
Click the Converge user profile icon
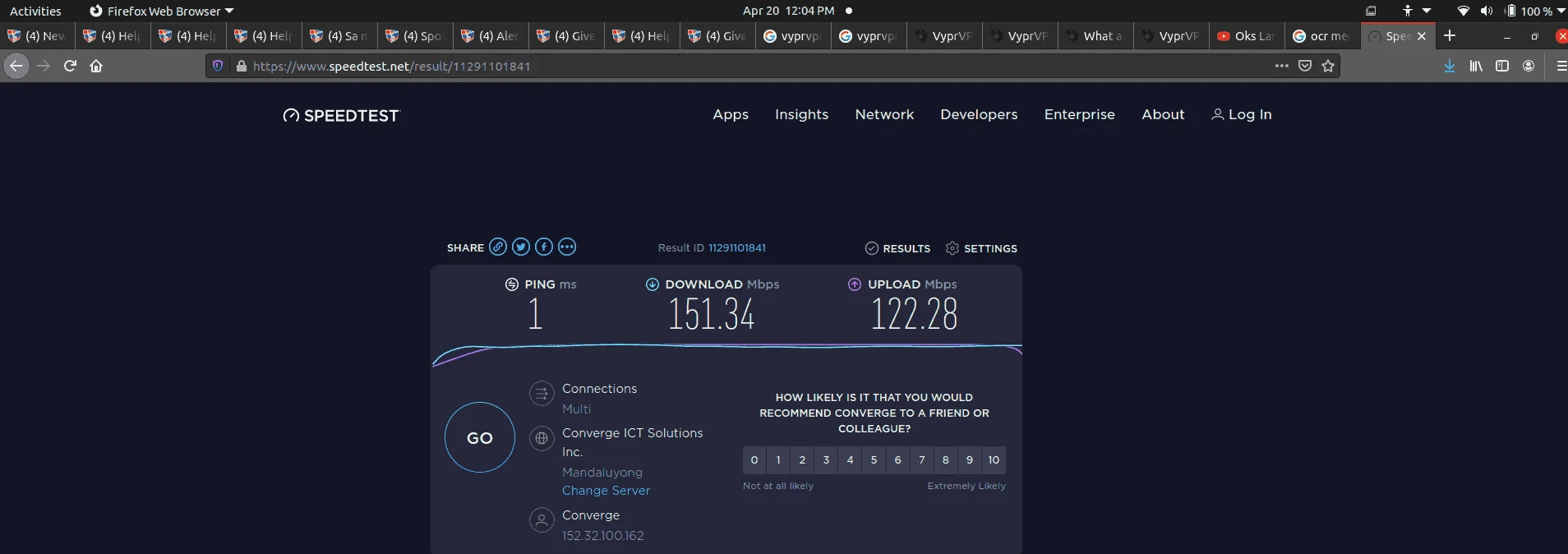[x=542, y=520]
